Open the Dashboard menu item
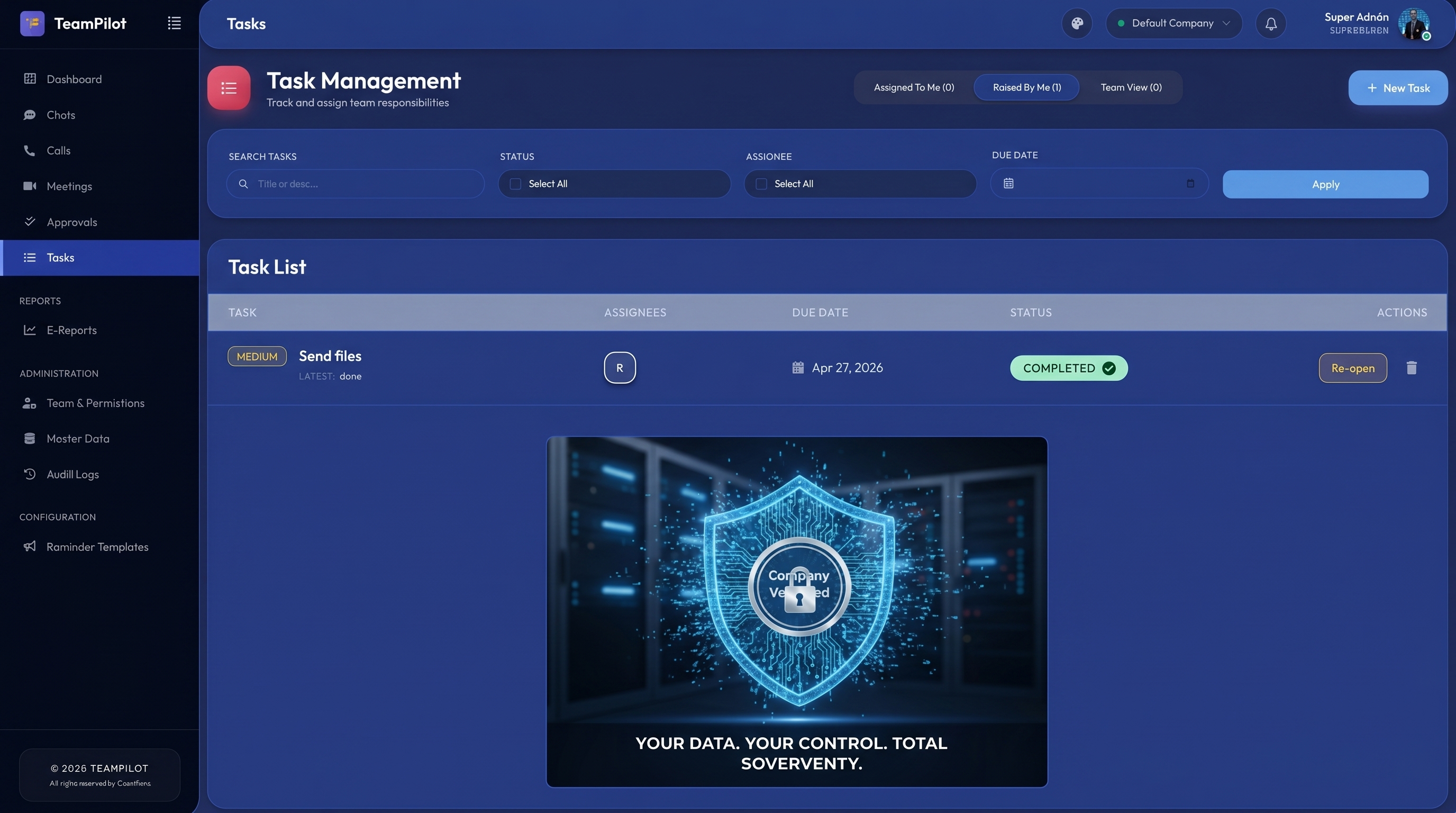Viewport: 1456px width, 813px height. 99,78
